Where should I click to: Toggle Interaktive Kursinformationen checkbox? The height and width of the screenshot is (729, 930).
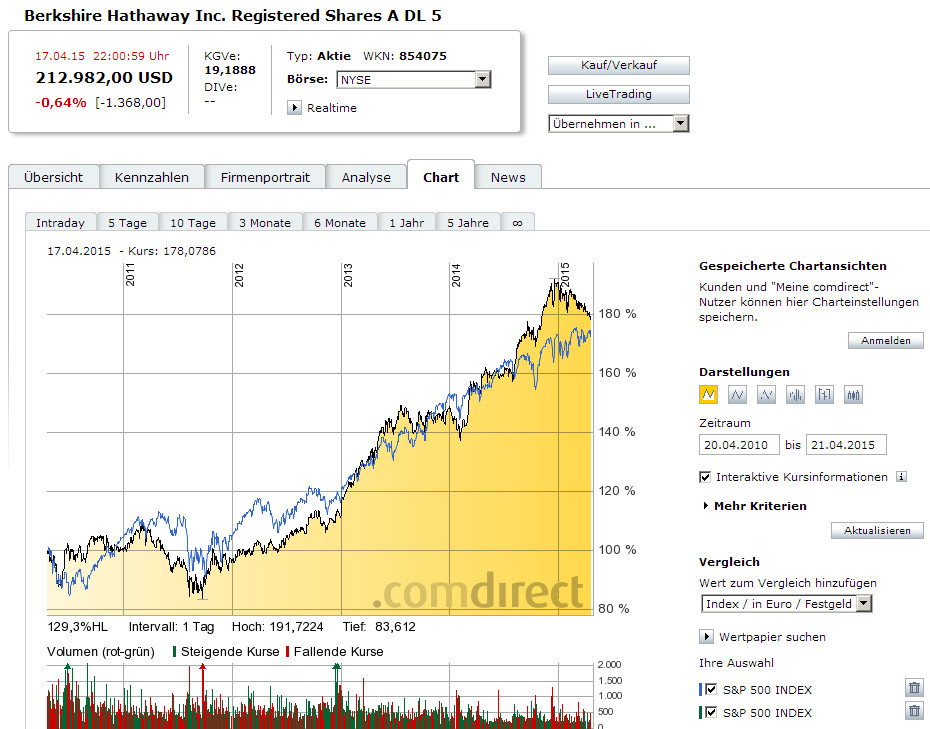pyautogui.click(x=705, y=477)
